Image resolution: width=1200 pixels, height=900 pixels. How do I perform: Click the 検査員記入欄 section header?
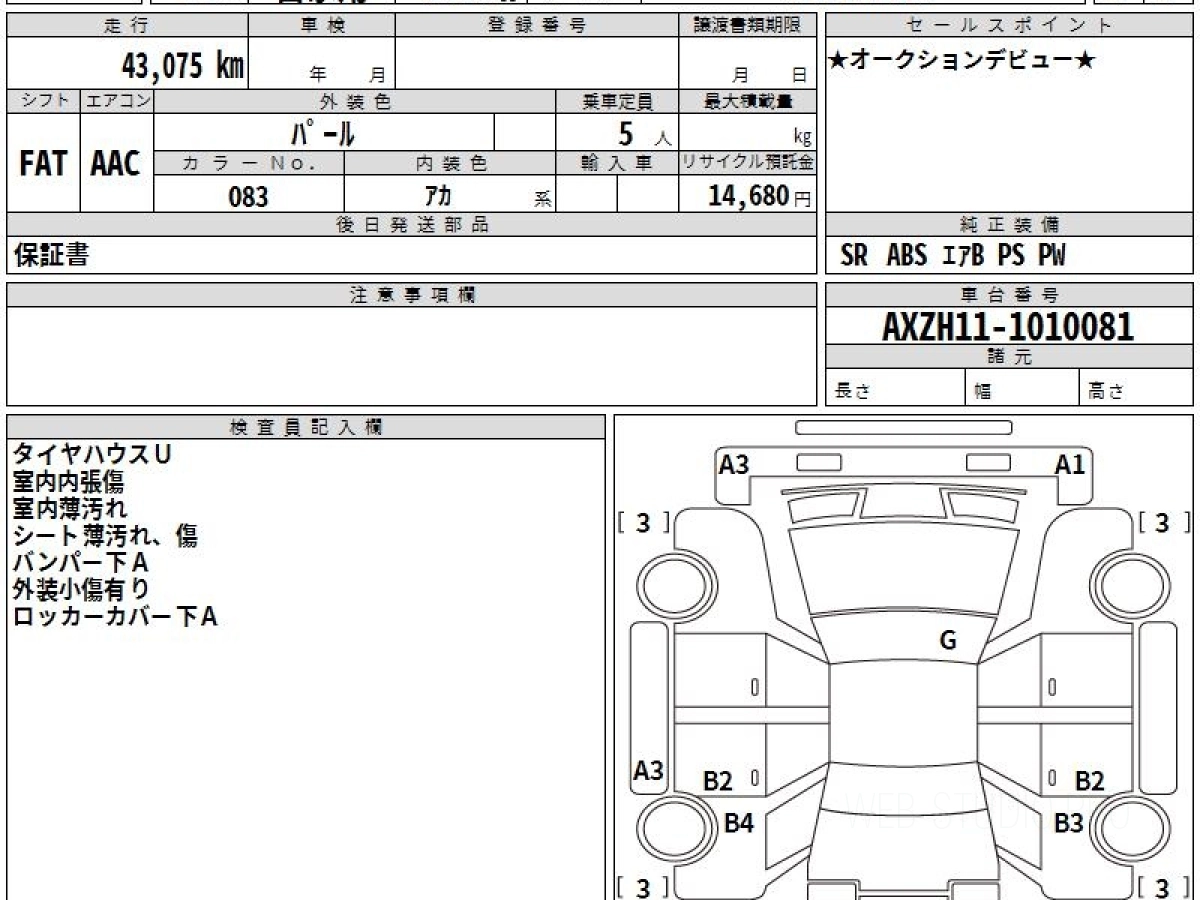pos(306,427)
